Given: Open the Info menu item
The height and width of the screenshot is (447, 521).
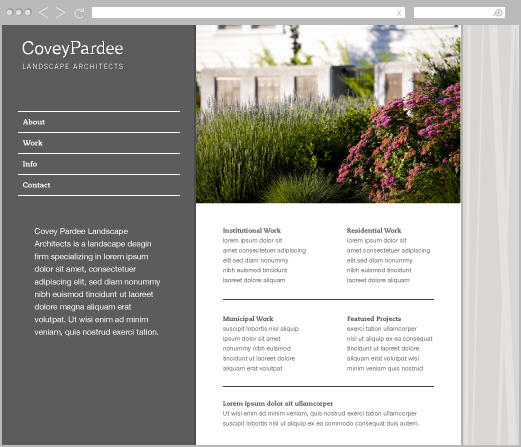Looking at the screenshot, I should tap(99, 164).
